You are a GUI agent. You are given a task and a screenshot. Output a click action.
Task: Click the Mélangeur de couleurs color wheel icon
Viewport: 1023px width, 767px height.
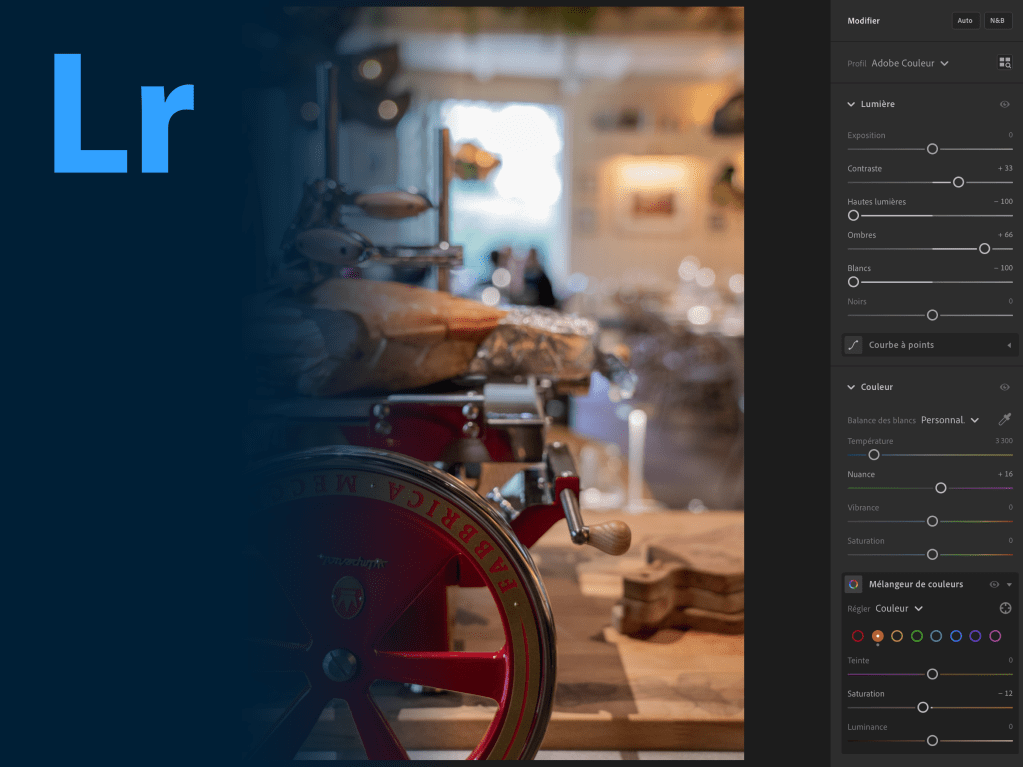tap(853, 584)
